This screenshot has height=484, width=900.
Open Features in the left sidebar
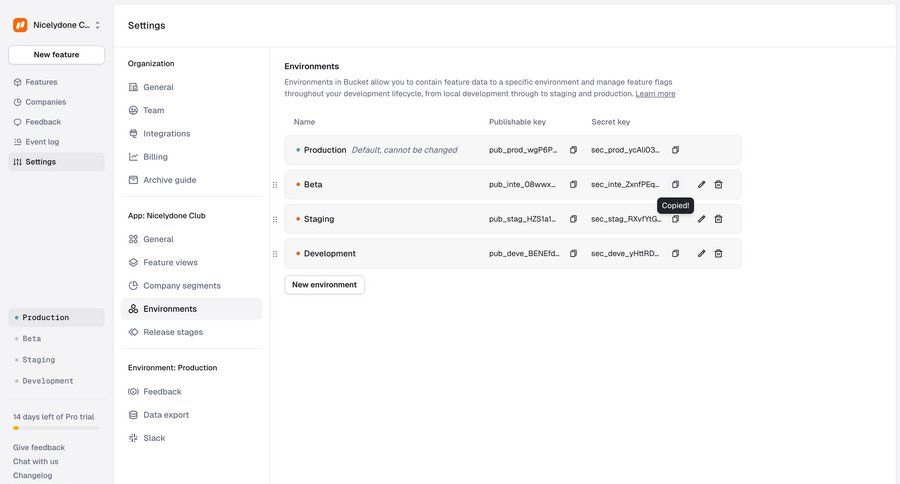point(56,82)
